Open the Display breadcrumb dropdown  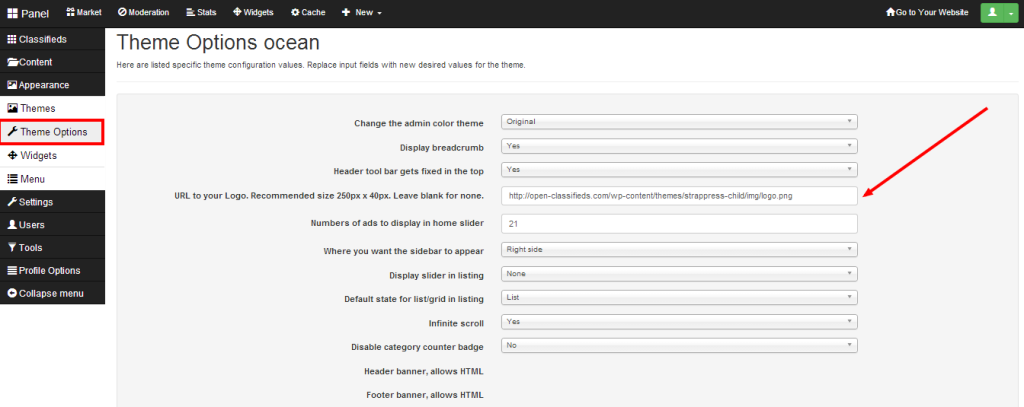point(678,146)
